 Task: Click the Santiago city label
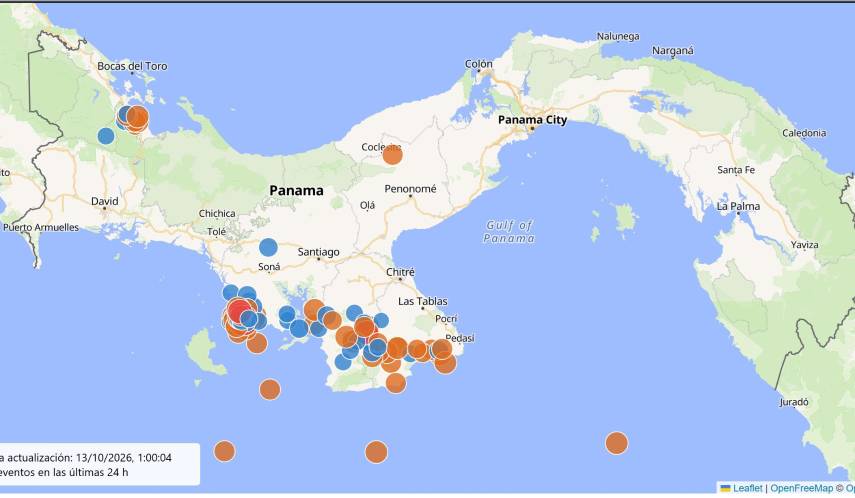click(x=318, y=252)
